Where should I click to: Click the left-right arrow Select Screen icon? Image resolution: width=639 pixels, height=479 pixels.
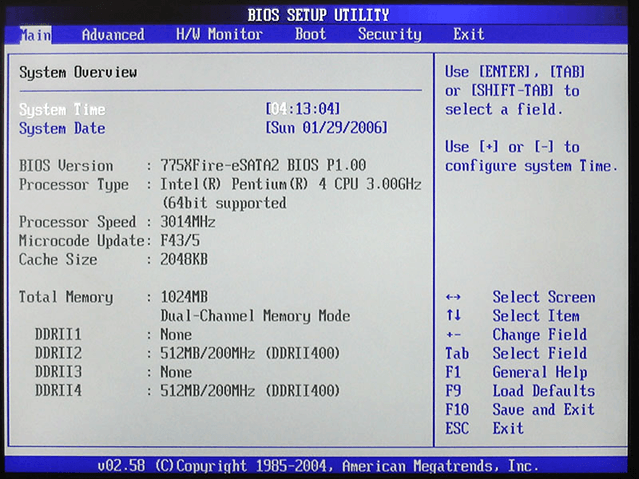coord(453,297)
